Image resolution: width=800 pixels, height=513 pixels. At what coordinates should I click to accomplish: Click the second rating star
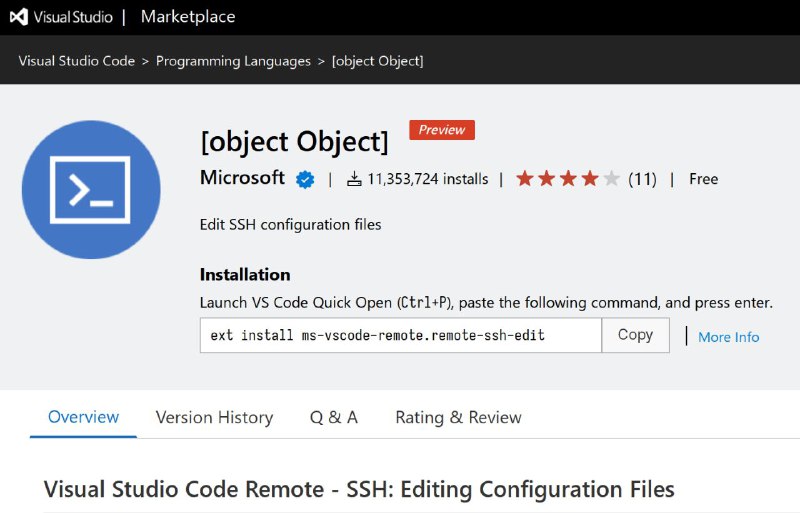click(546, 179)
